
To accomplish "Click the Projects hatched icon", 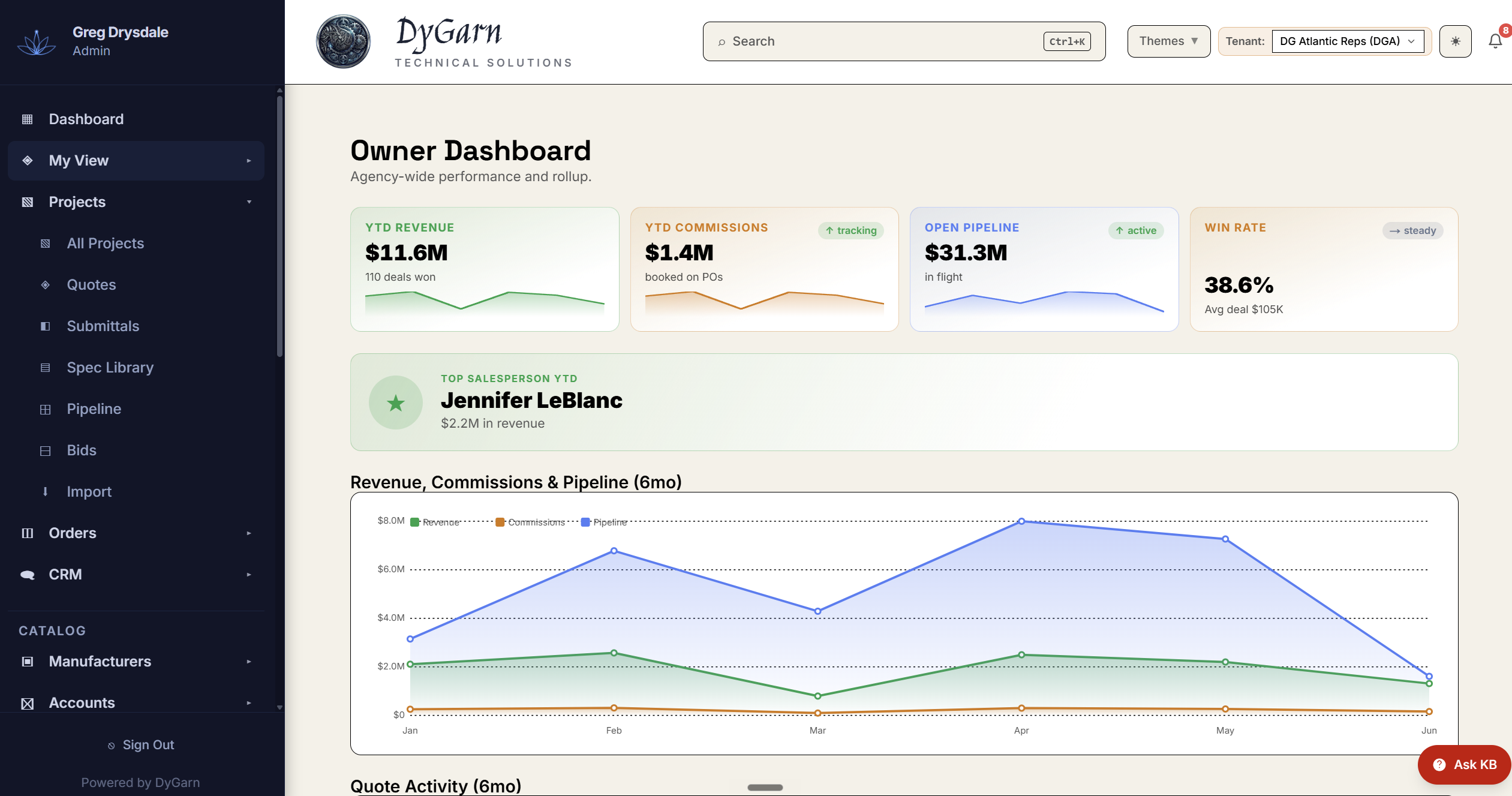I will click(27, 202).
